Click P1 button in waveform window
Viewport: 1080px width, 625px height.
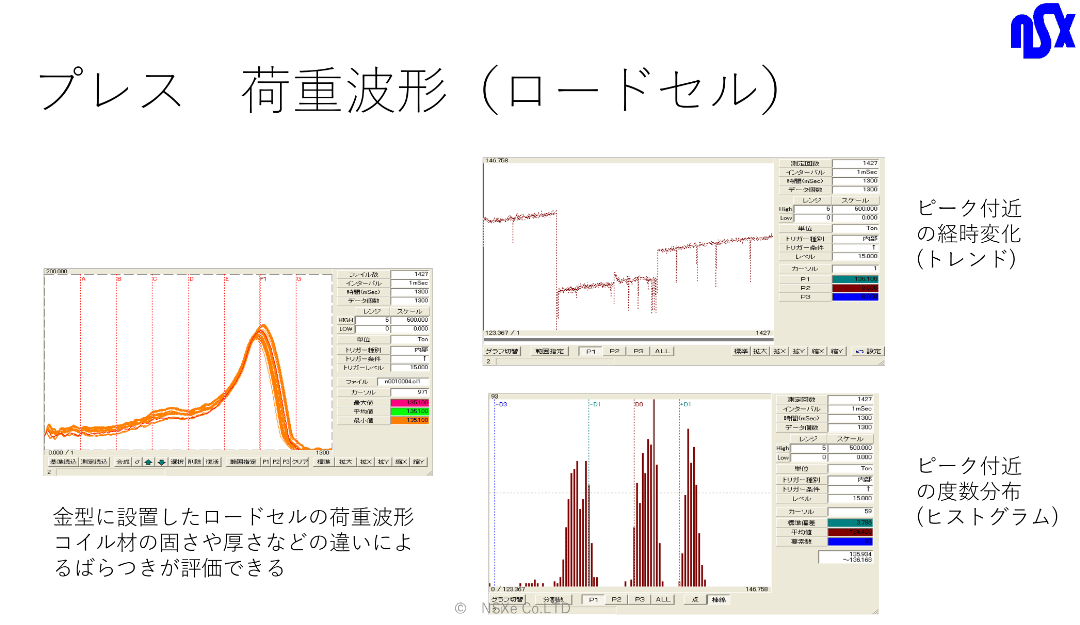(265, 462)
